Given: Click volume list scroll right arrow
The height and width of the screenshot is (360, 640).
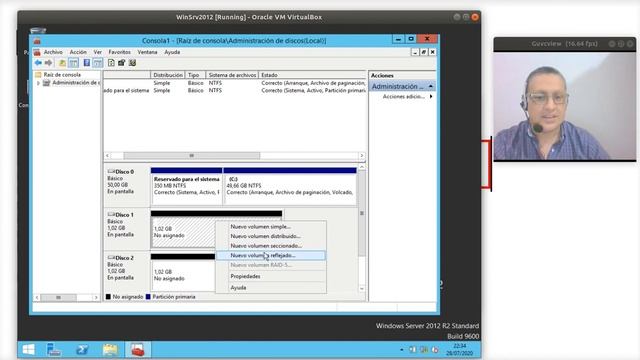Looking at the screenshot, I should tap(362, 156).
